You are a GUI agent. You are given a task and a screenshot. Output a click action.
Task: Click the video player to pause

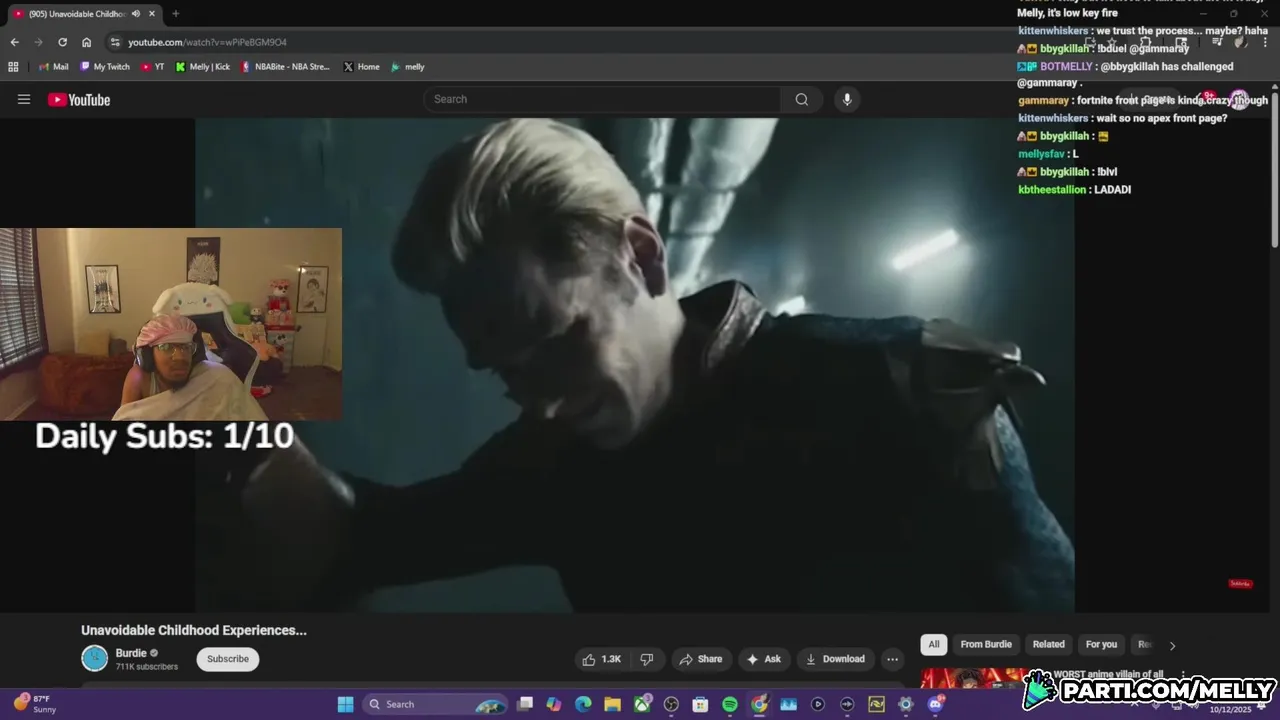click(635, 365)
